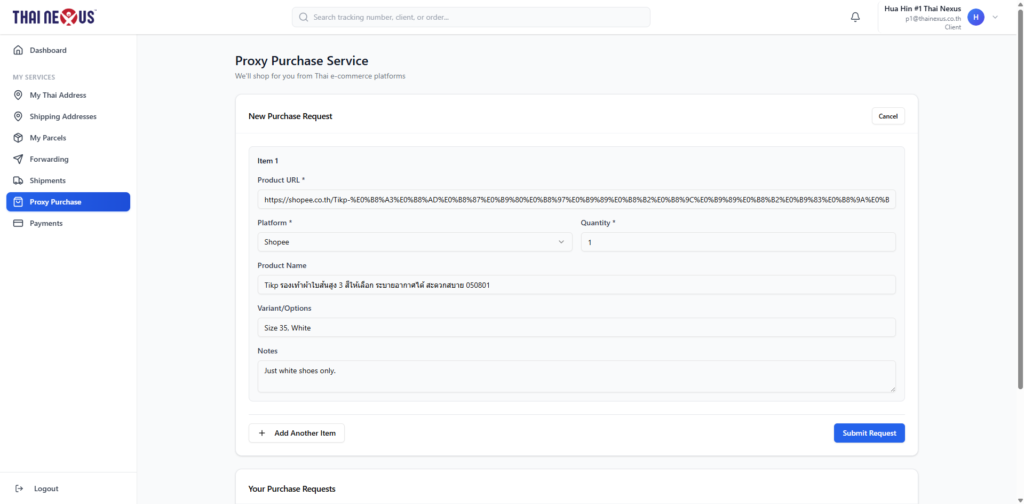Navigate to Forwarding

(68, 159)
